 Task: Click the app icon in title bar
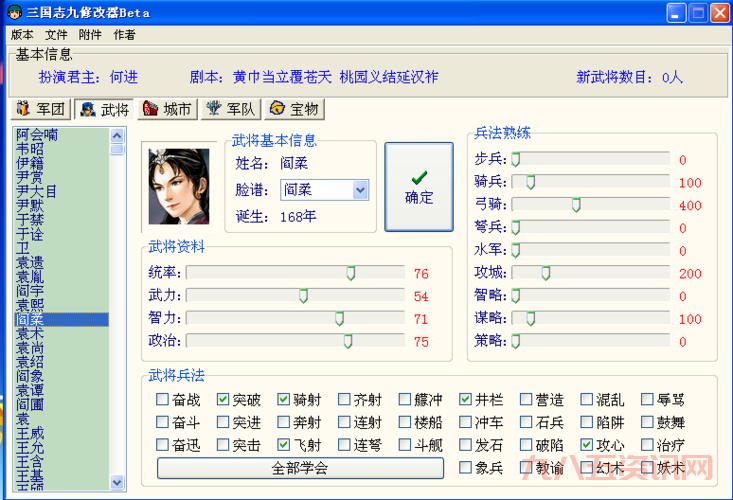[15, 13]
